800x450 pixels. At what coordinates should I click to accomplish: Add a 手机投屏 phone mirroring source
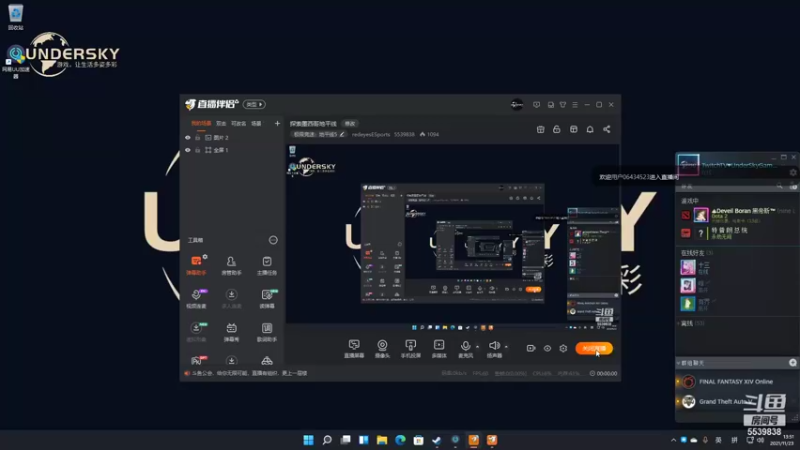click(410, 348)
